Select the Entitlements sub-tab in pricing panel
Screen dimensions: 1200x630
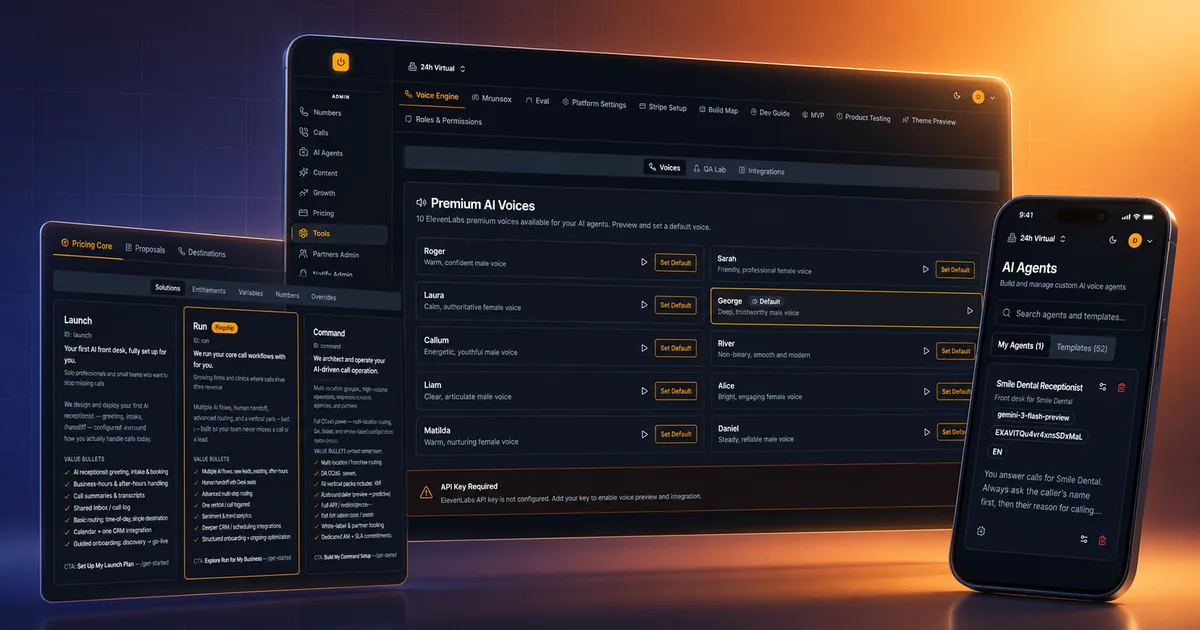pyautogui.click(x=208, y=290)
